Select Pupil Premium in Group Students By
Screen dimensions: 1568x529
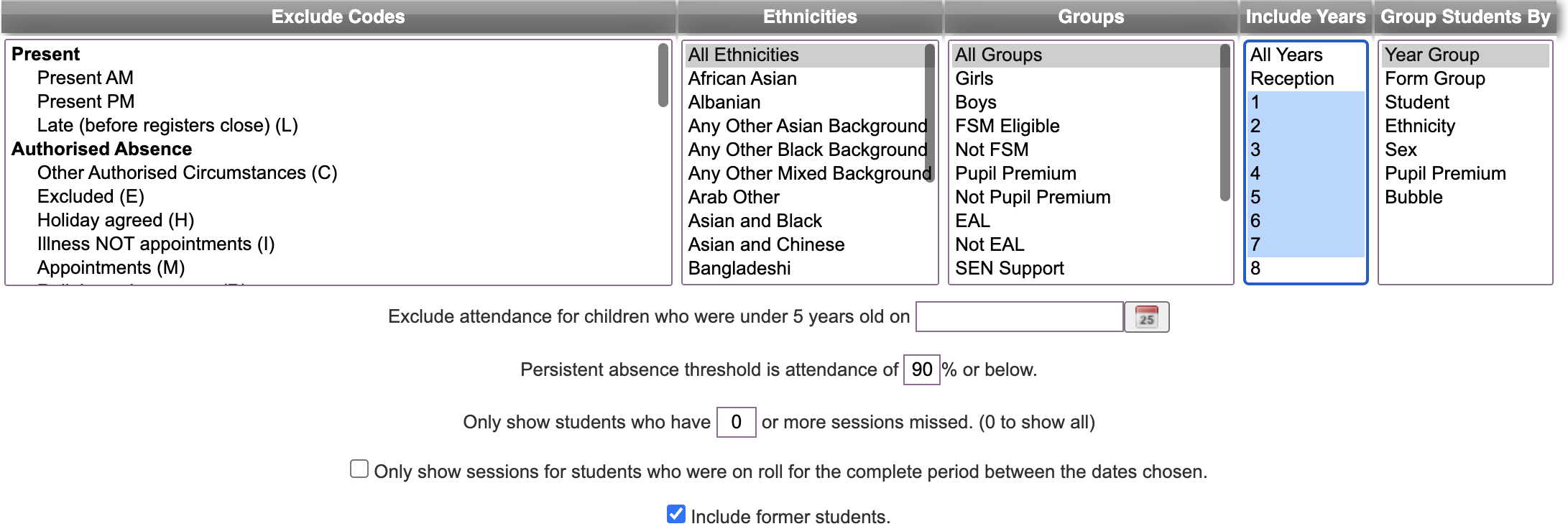coord(1445,173)
